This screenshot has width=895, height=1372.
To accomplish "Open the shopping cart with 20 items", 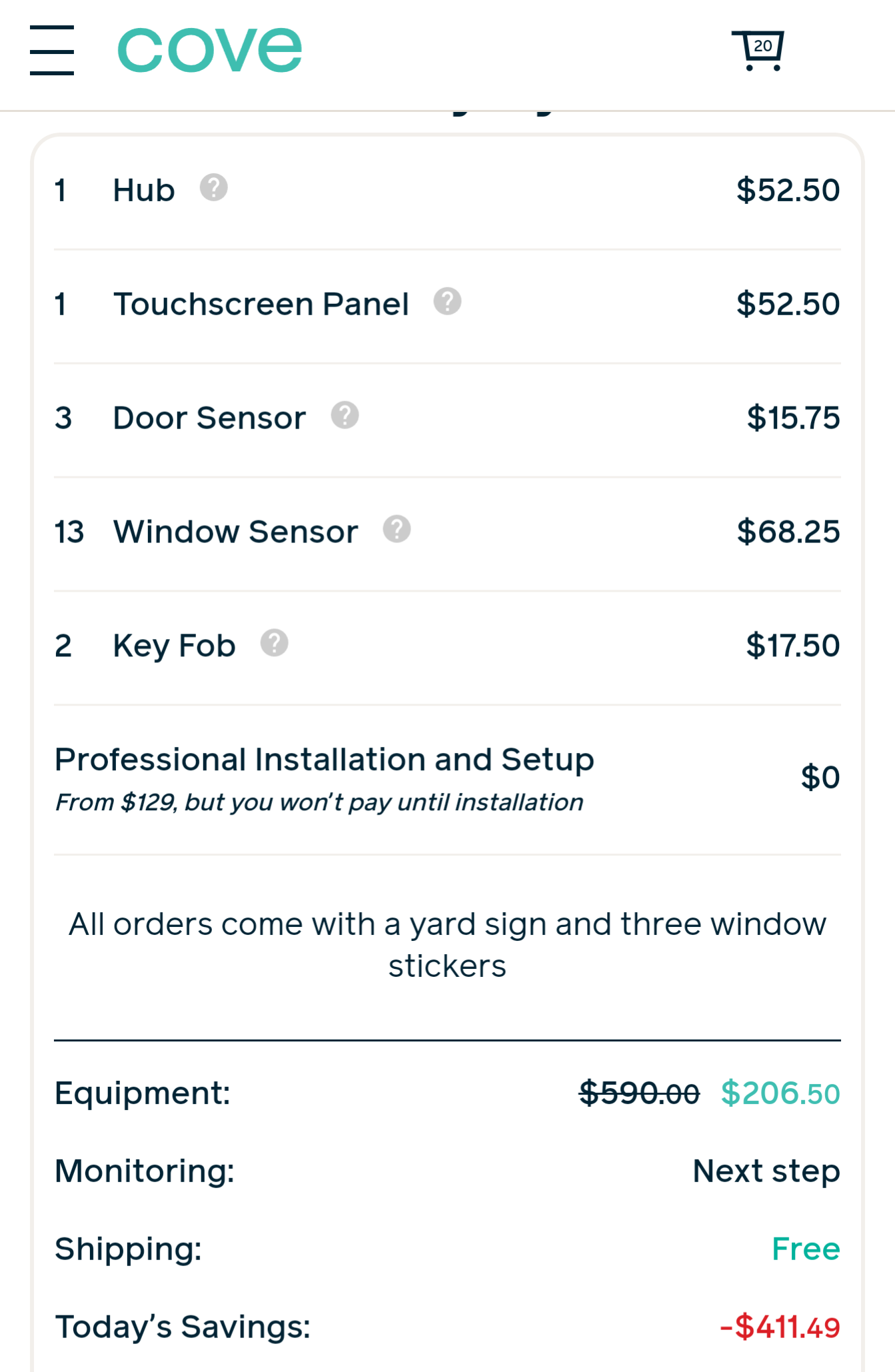I will click(x=758, y=50).
